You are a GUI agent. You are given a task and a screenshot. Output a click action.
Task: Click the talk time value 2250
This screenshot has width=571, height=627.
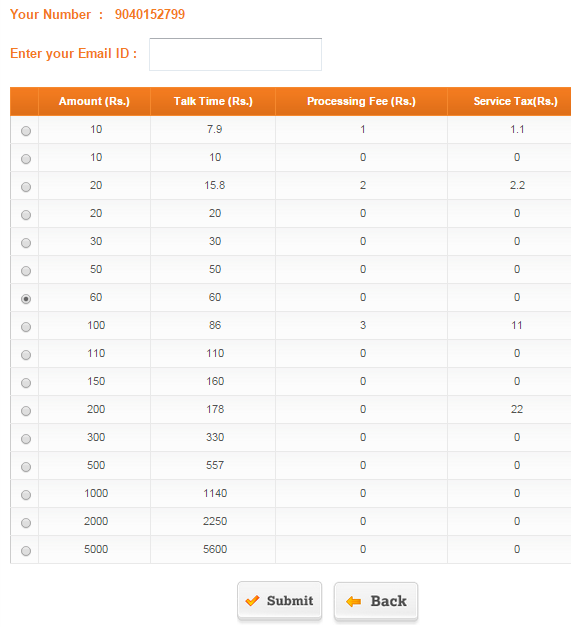click(x=215, y=521)
